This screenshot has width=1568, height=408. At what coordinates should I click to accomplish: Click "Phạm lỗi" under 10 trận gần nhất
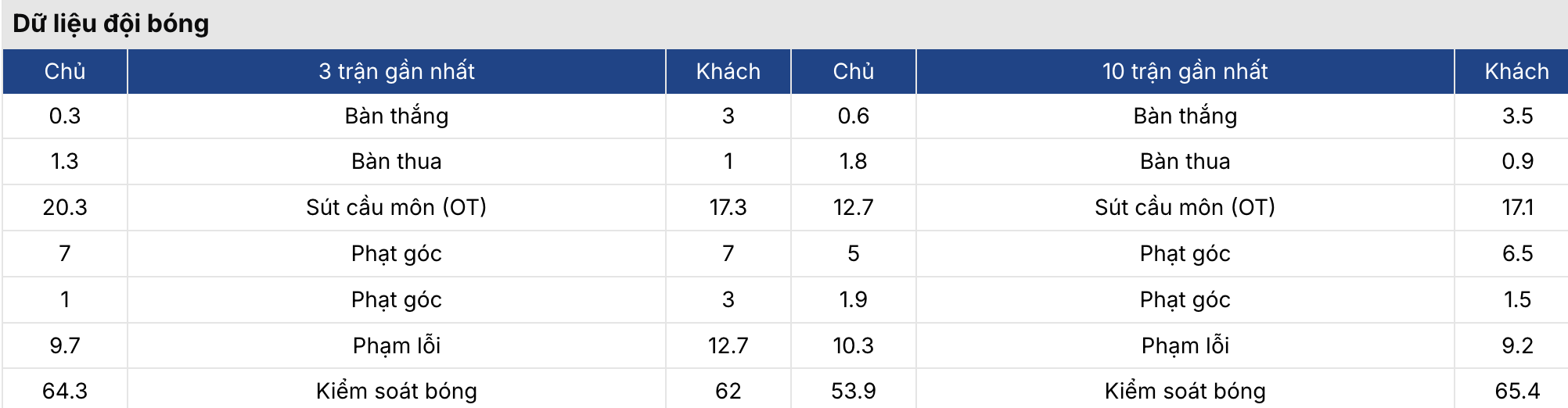pyautogui.click(x=1185, y=345)
